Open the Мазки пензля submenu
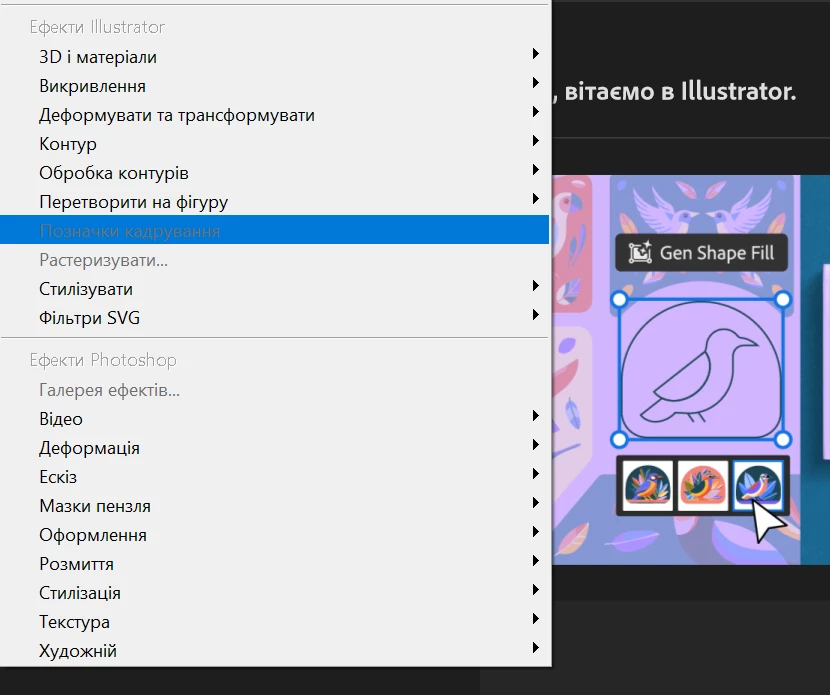The height and width of the screenshot is (695, 830). click(275, 506)
